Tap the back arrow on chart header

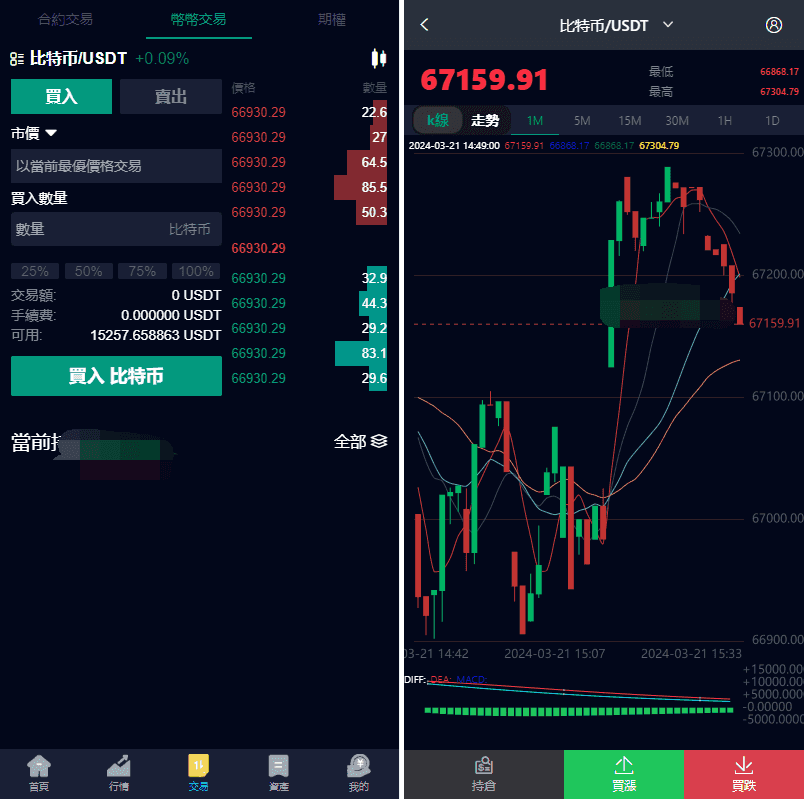[424, 25]
